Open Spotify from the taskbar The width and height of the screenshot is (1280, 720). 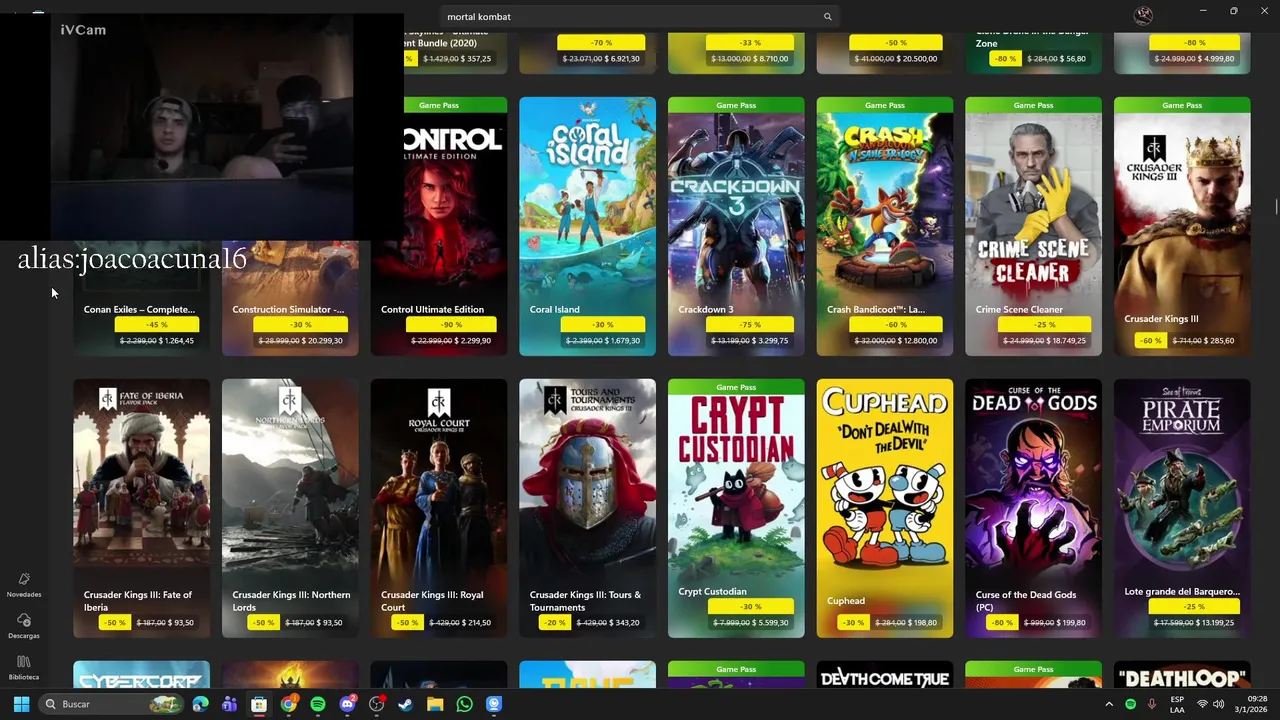pyautogui.click(x=318, y=704)
